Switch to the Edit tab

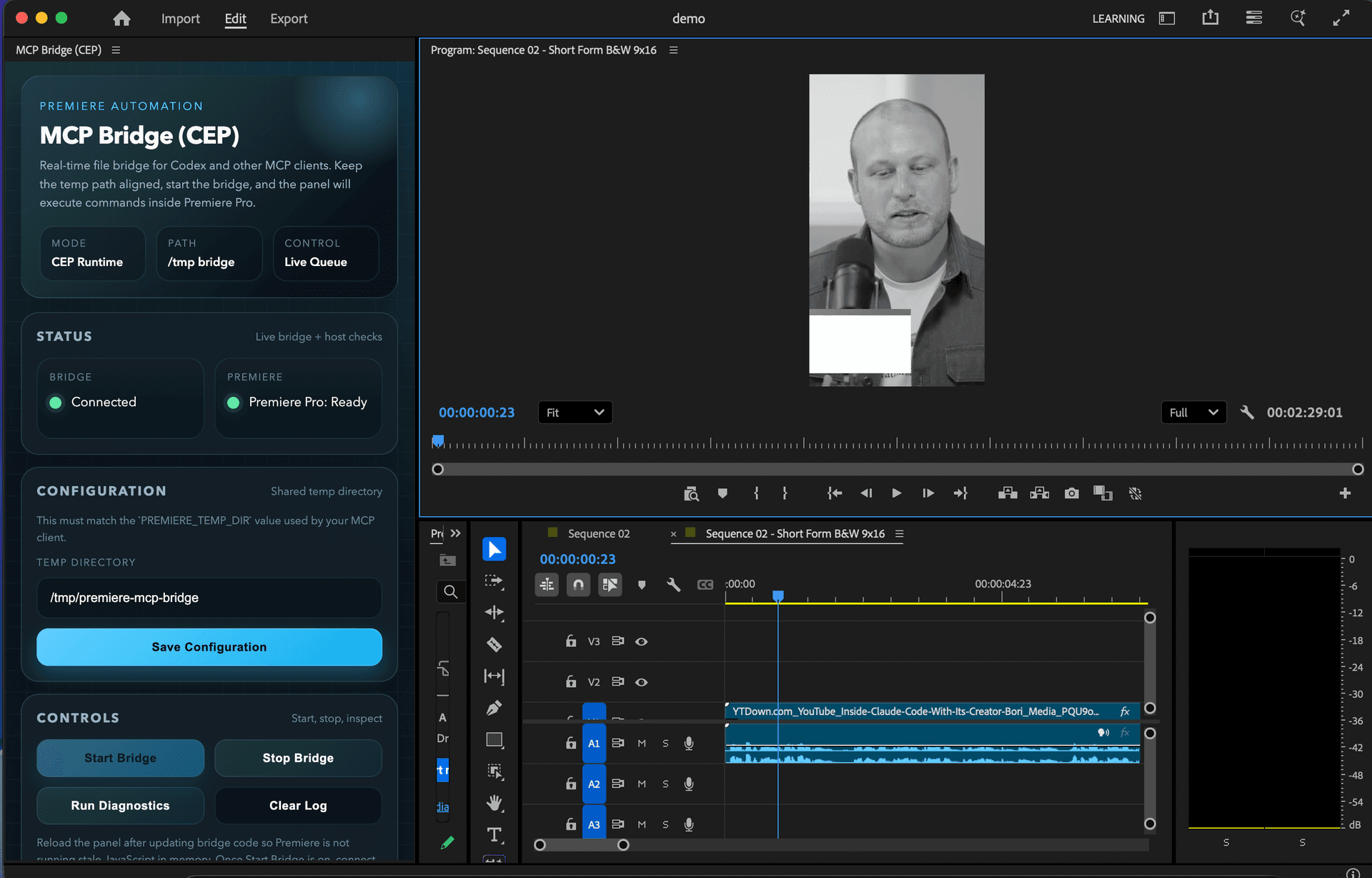coord(235,19)
